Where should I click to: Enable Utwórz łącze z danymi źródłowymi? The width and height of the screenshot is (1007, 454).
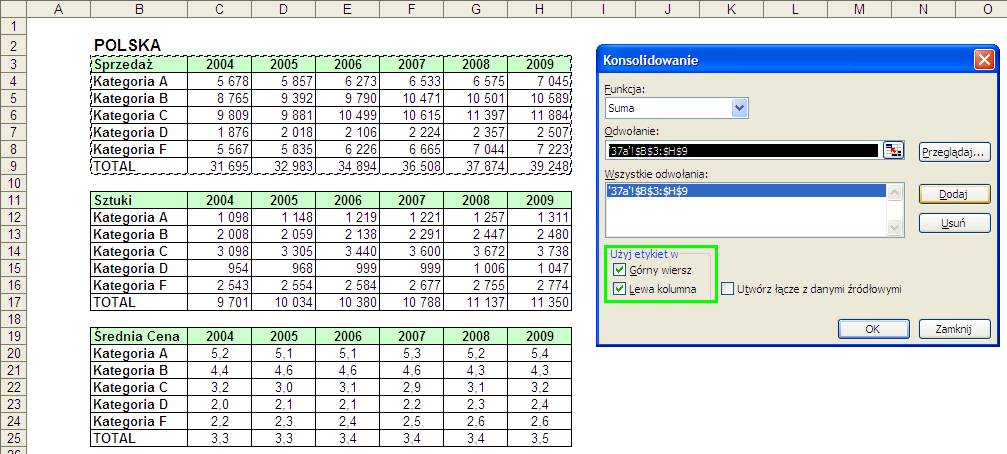pos(727,289)
